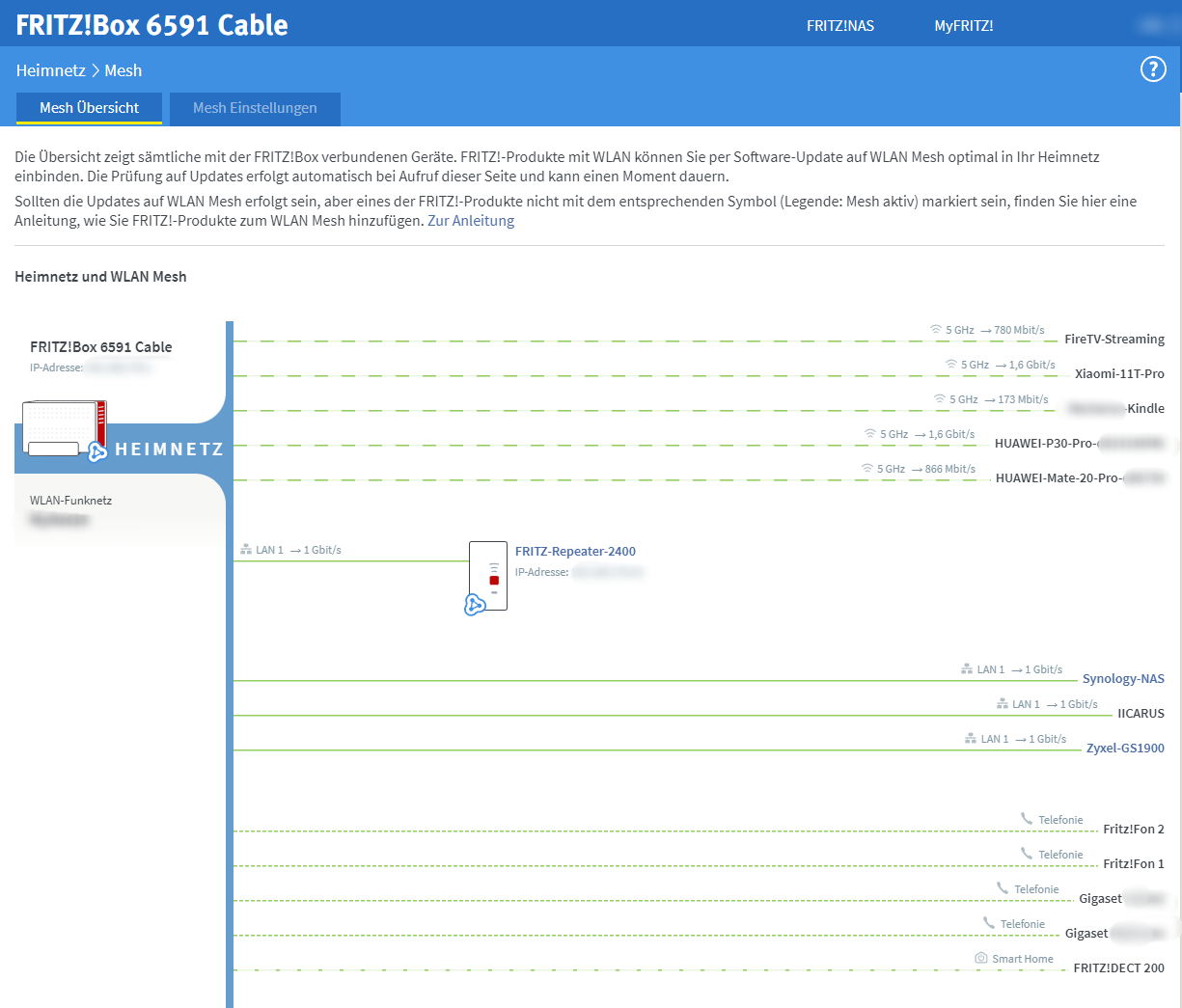Click the WLAN-Funknetz label in the sidebar
Viewport: 1182px width, 1008px height.
[x=70, y=501]
